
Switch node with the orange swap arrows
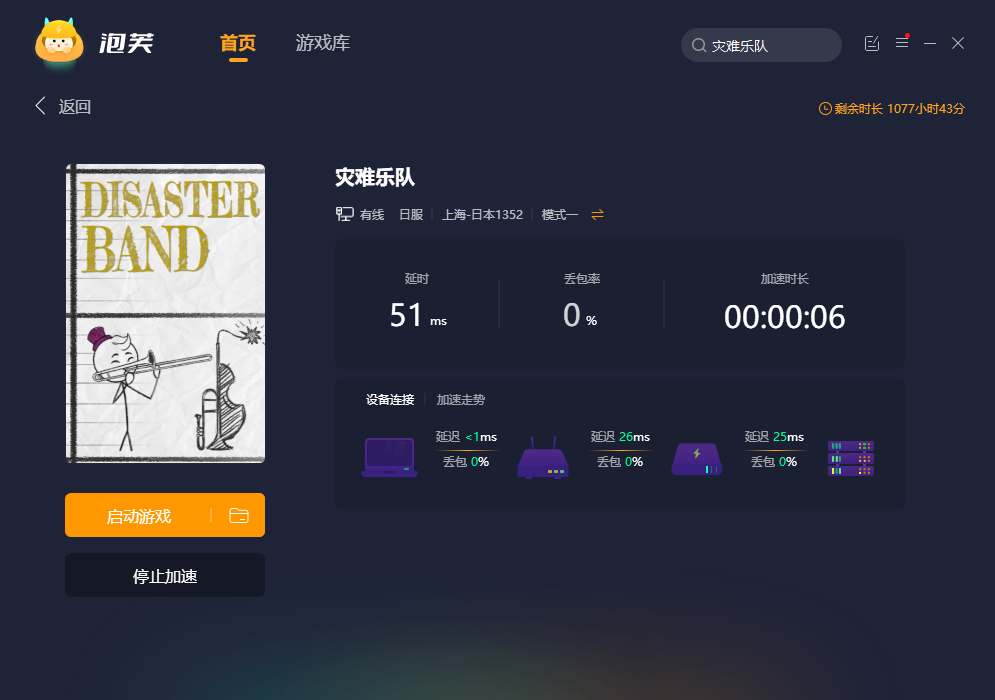597,215
